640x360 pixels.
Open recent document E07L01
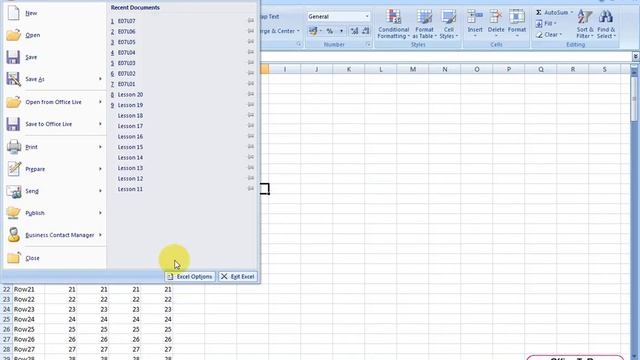coord(126,84)
